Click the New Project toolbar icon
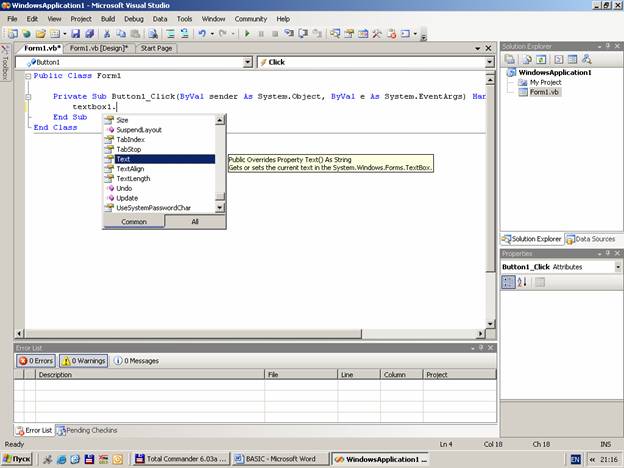Viewport: 624px width, 468px height. coord(13,34)
